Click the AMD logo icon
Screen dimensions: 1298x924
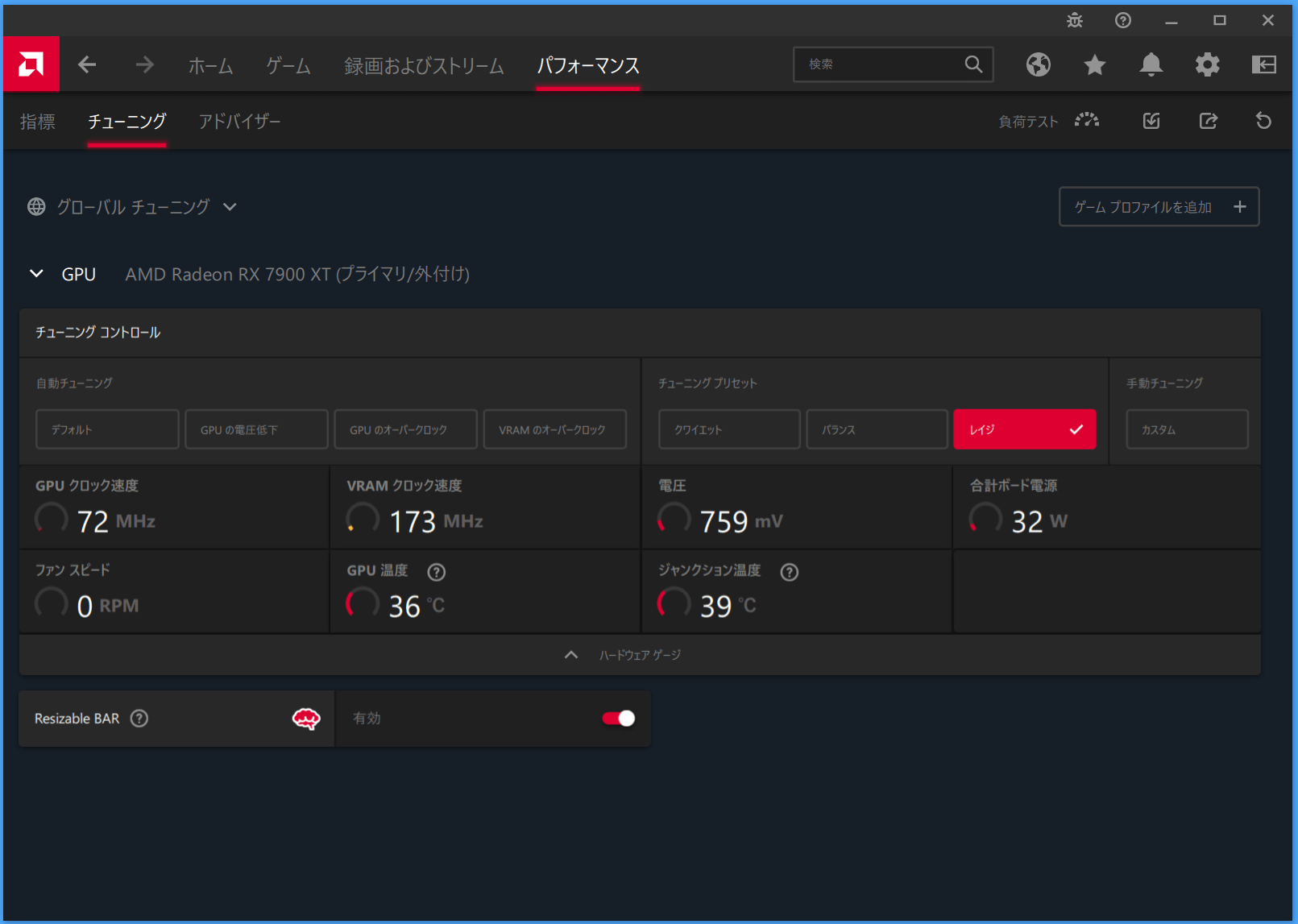(31, 64)
